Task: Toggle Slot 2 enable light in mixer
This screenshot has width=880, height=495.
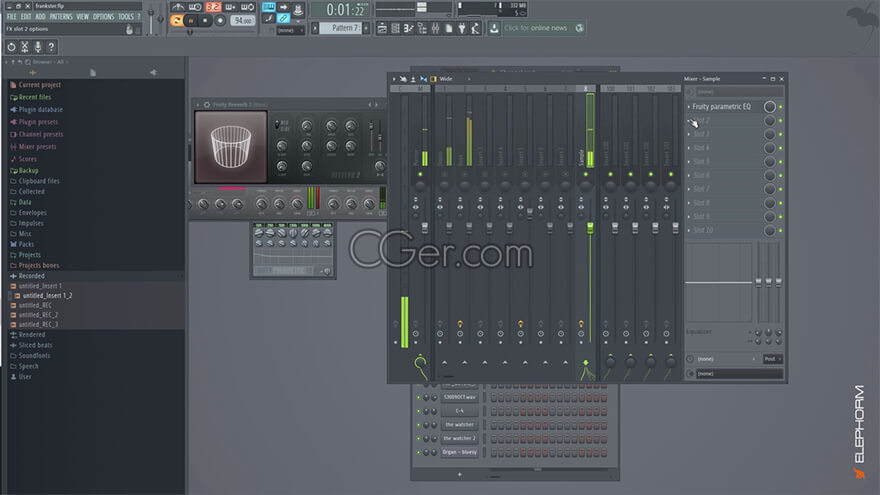Action: pyautogui.click(x=781, y=121)
